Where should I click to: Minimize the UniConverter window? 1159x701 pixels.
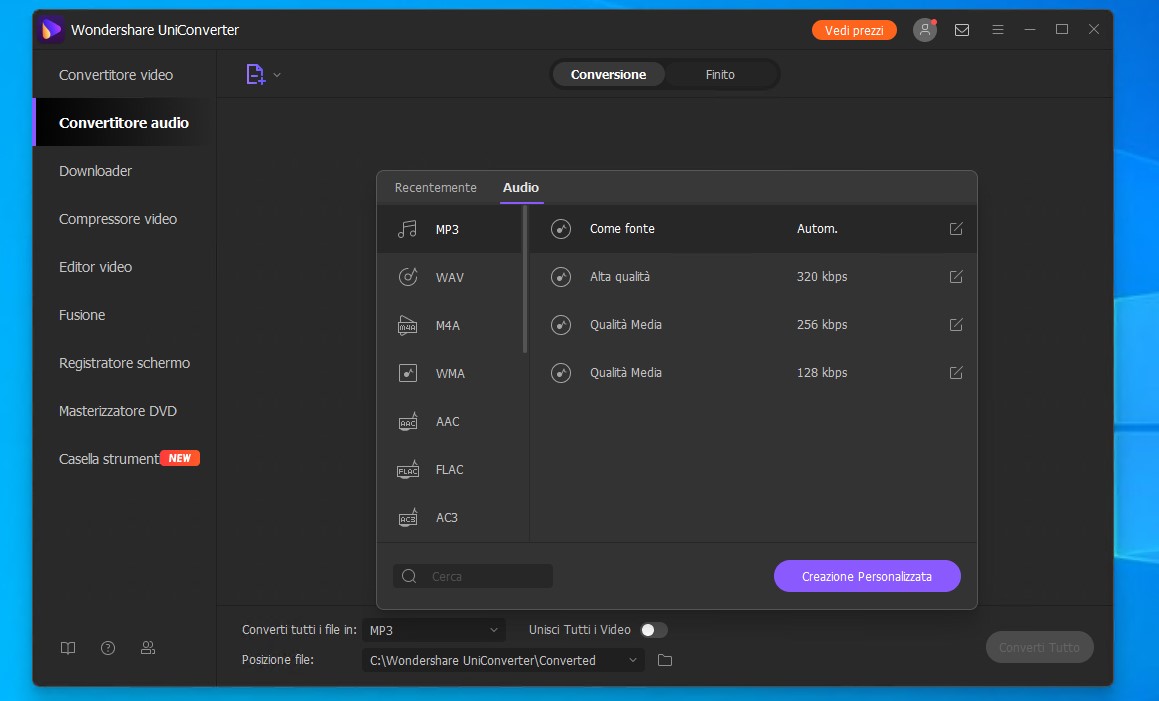(x=1030, y=30)
